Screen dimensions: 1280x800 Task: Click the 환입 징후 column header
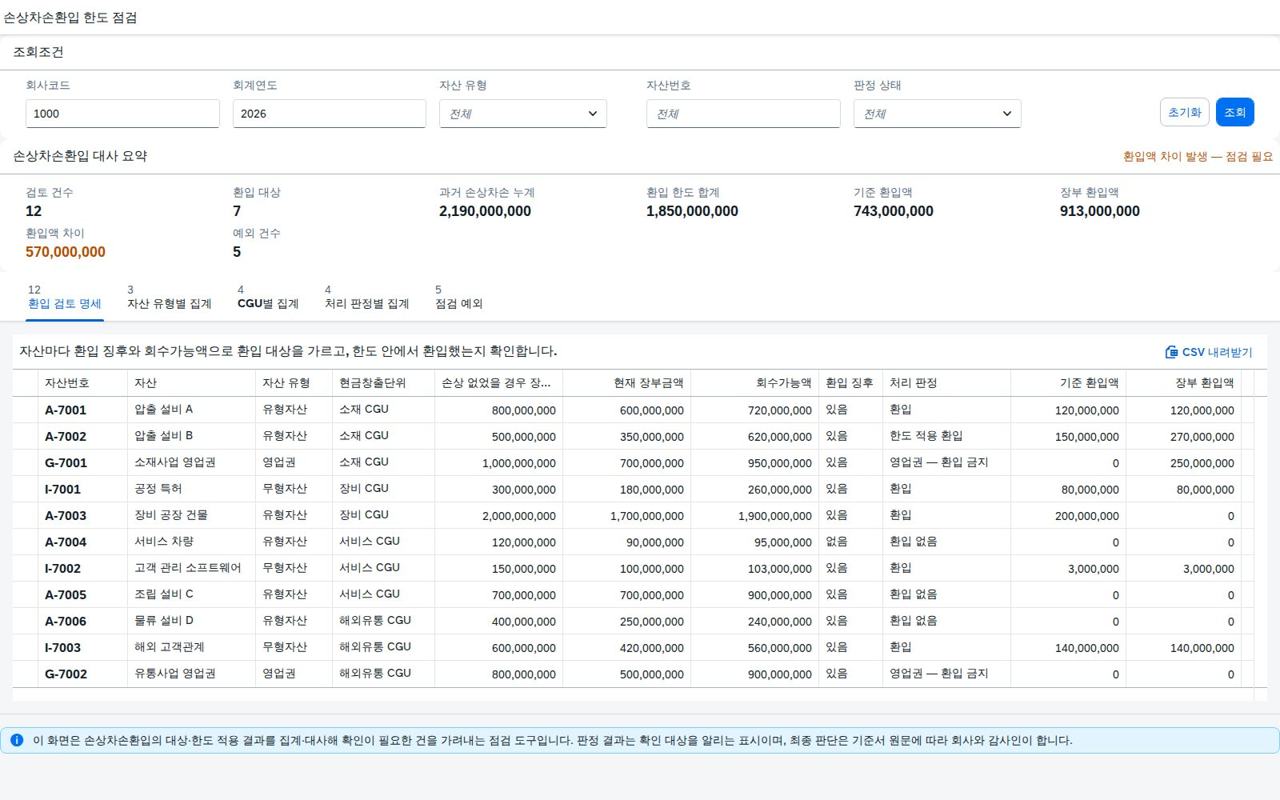(x=850, y=383)
